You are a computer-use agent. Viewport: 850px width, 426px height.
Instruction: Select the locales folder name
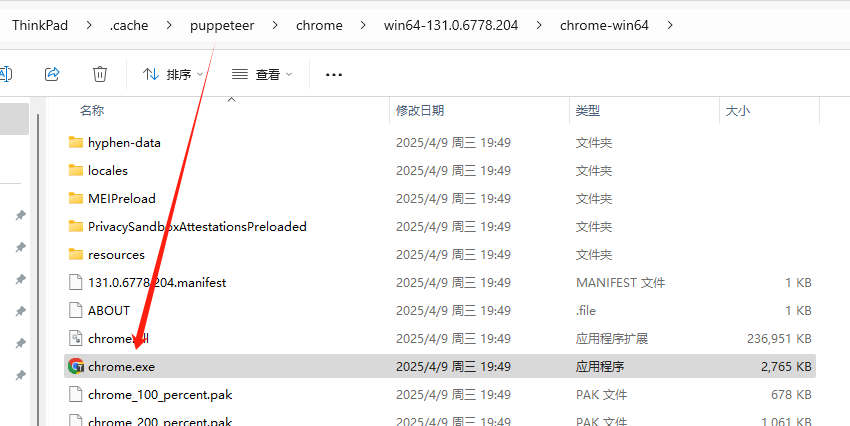108,170
